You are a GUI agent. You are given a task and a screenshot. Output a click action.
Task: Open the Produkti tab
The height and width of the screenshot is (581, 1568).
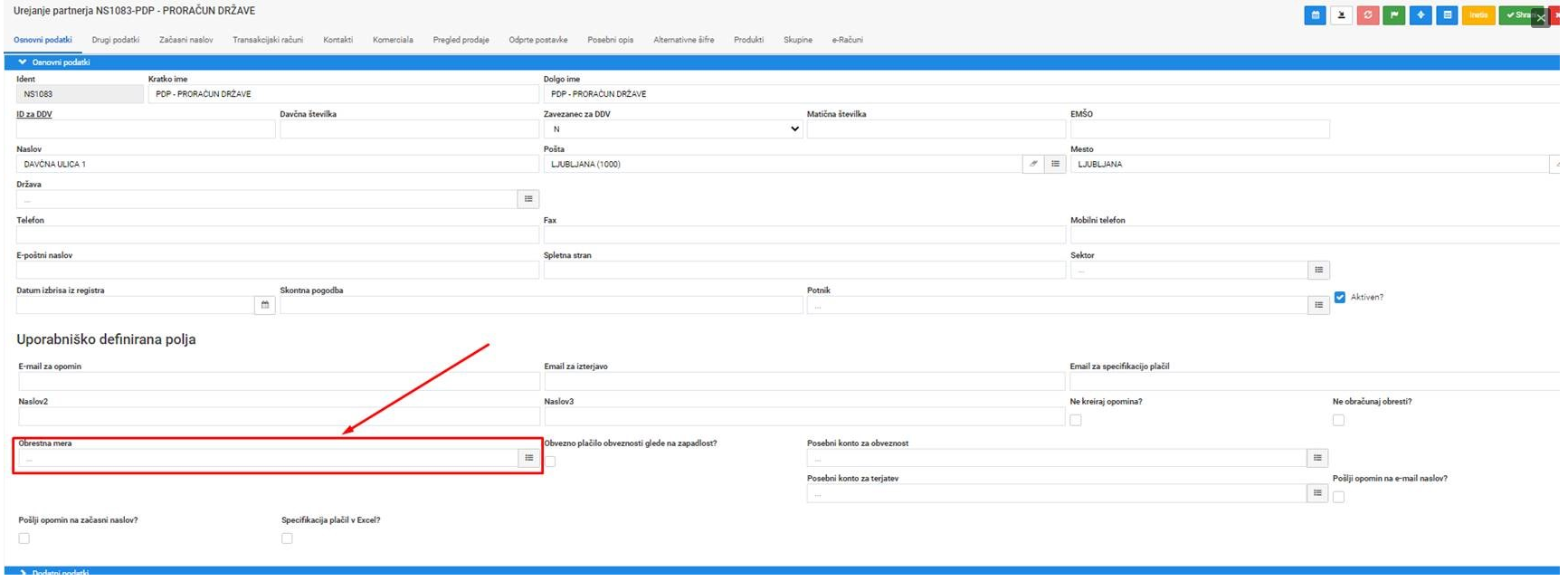coord(749,40)
